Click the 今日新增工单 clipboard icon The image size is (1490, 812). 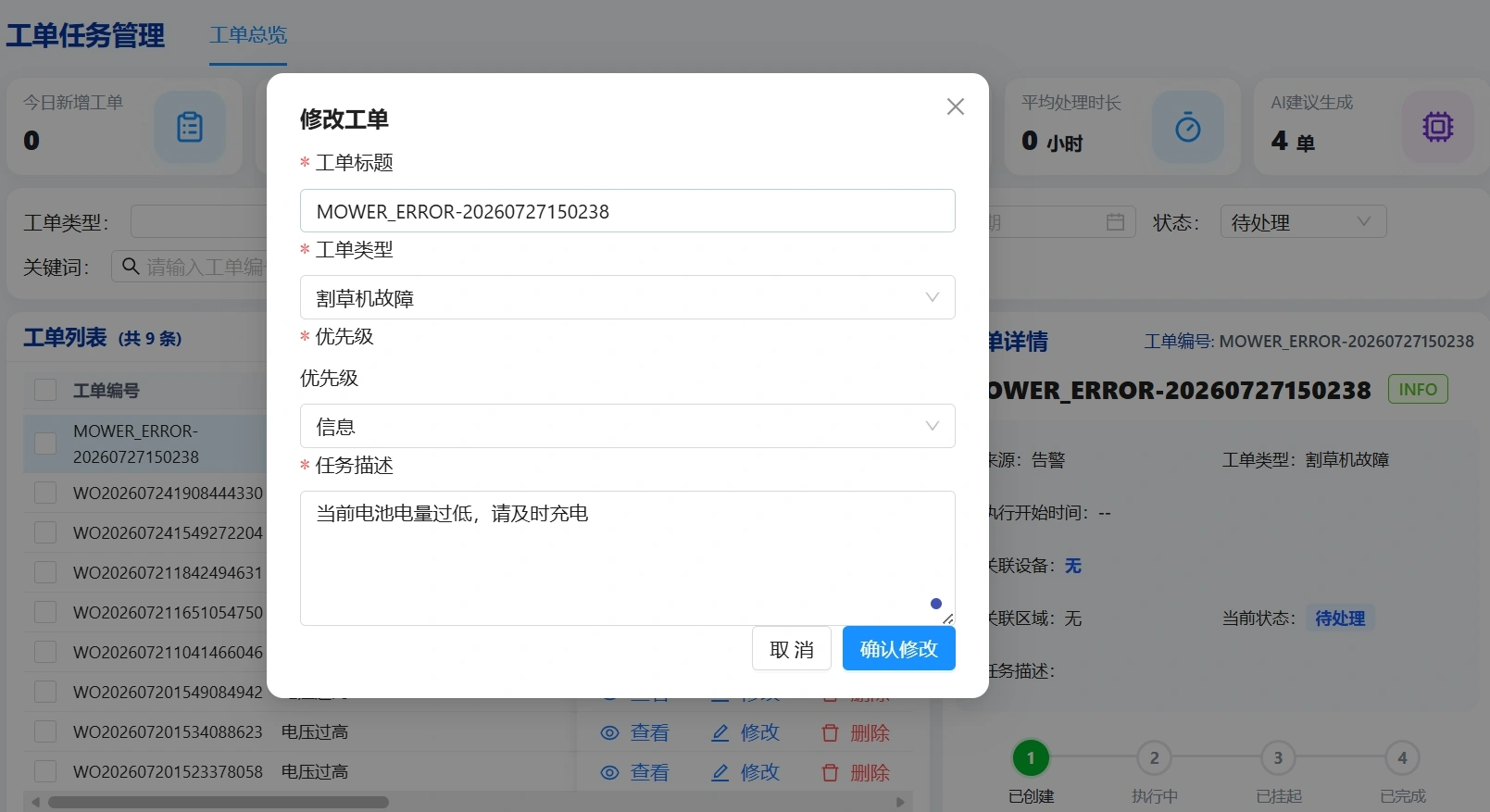coord(190,127)
